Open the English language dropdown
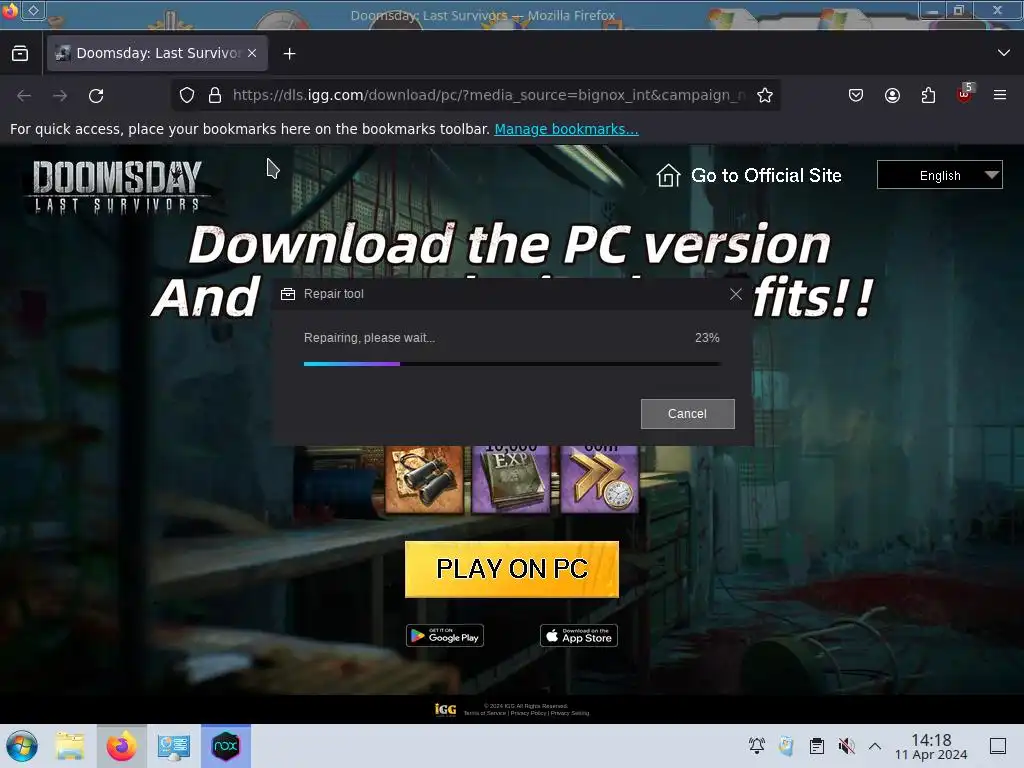This screenshot has height=768, width=1024. [940, 175]
